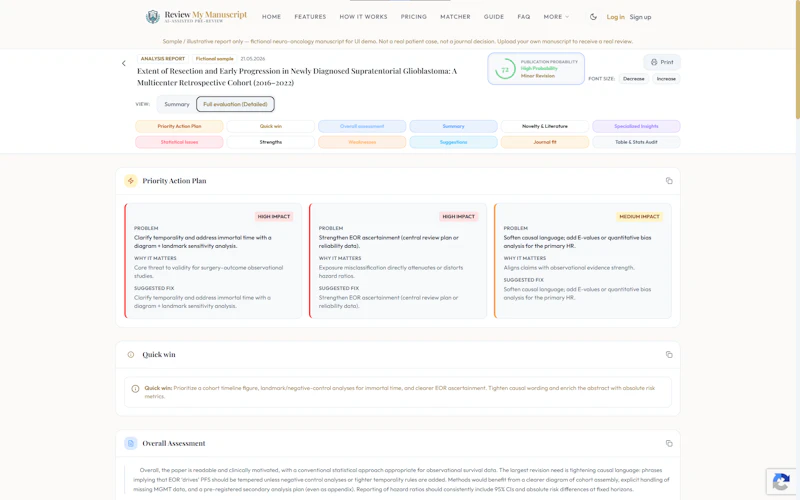The height and width of the screenshot is (500, 800).
Task: Decrease the font size
Action: pyautogui.click(x=634, y=79)
